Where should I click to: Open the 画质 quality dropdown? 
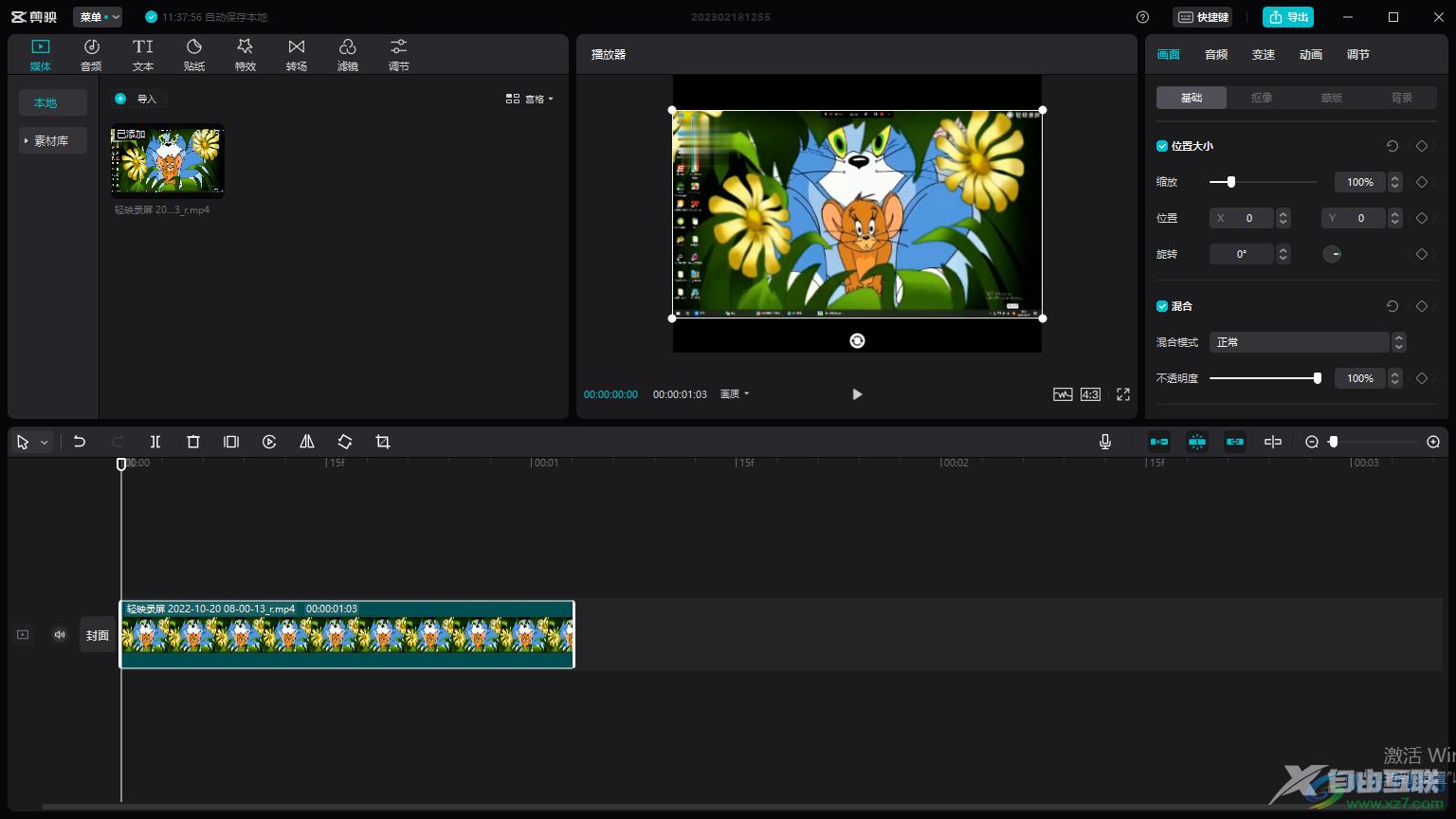pyautogui.click(x=735, y=394)
